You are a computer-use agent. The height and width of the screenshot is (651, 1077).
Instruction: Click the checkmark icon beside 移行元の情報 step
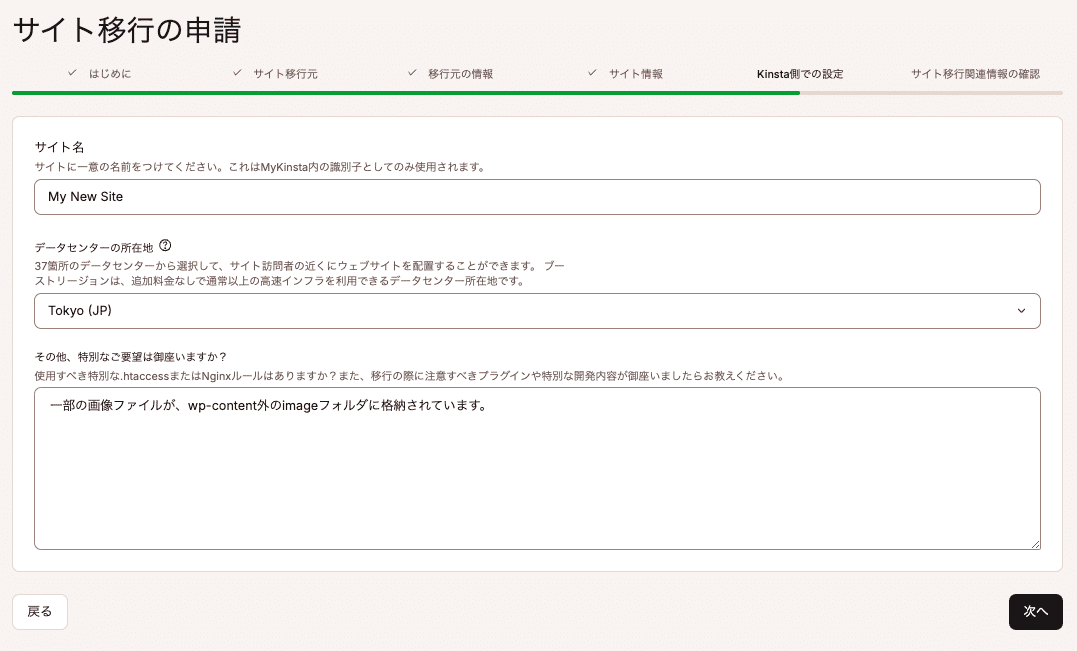[412, 73]
